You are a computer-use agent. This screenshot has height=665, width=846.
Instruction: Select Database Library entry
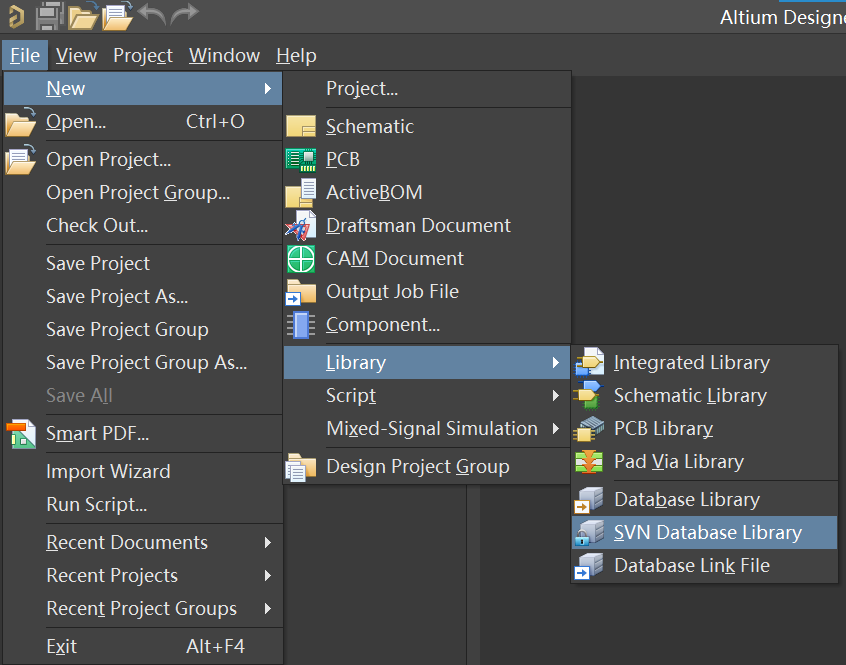(705, 500)
